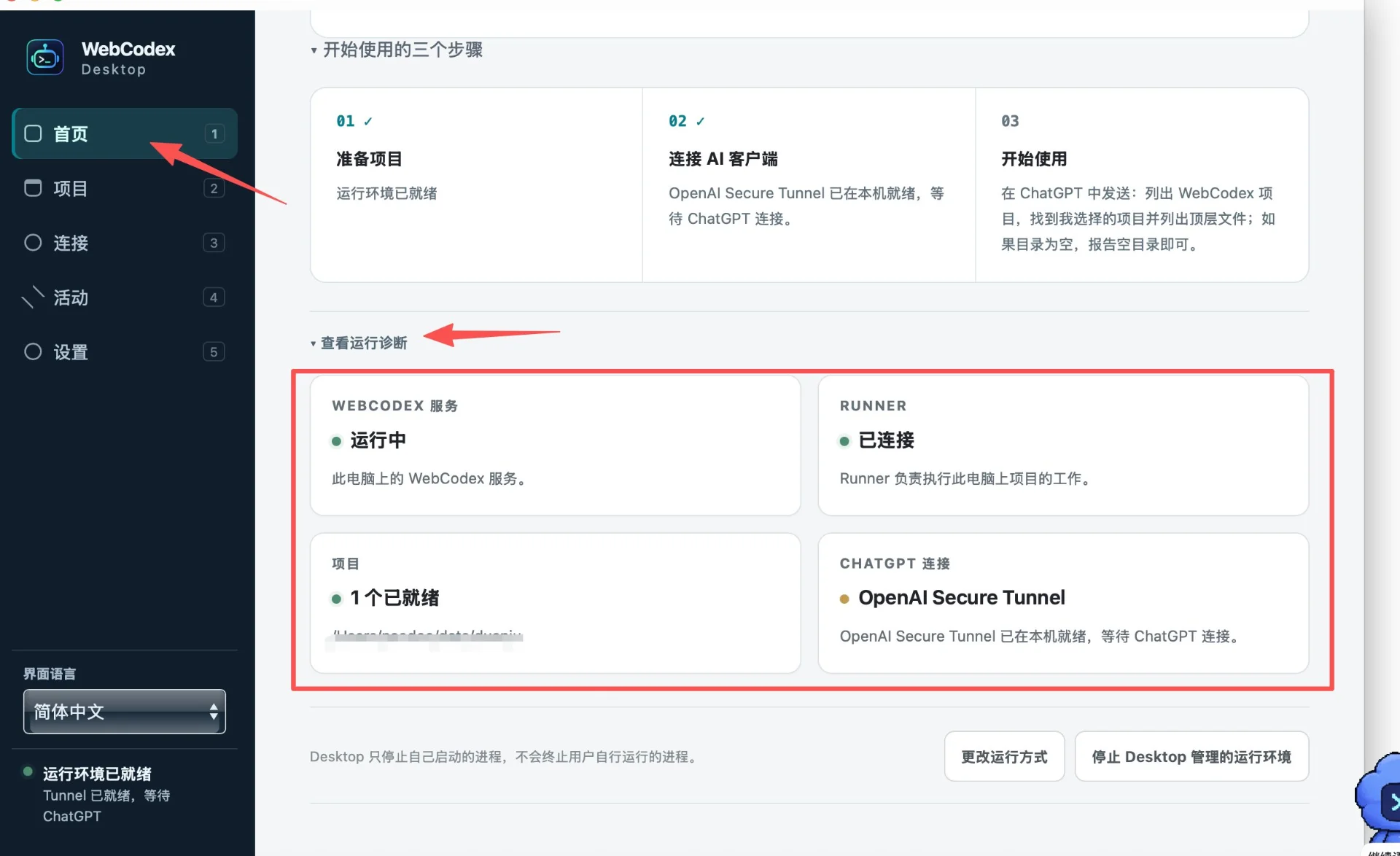
Task: Click the checkmark beside step 02
Action: pos(700,121)
